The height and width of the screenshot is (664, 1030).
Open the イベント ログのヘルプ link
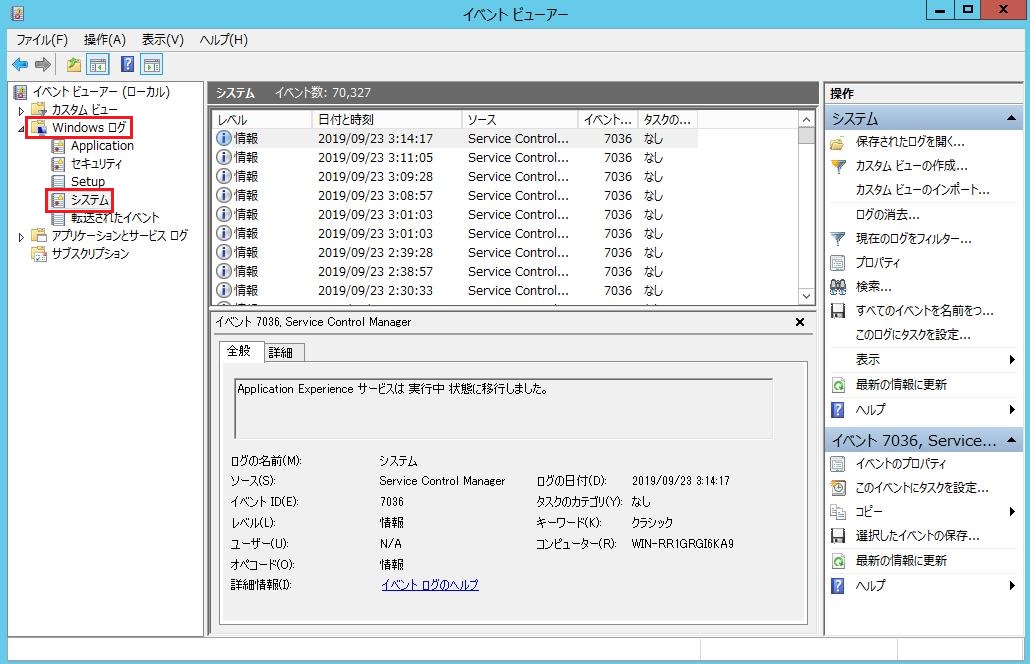[430, 585]
